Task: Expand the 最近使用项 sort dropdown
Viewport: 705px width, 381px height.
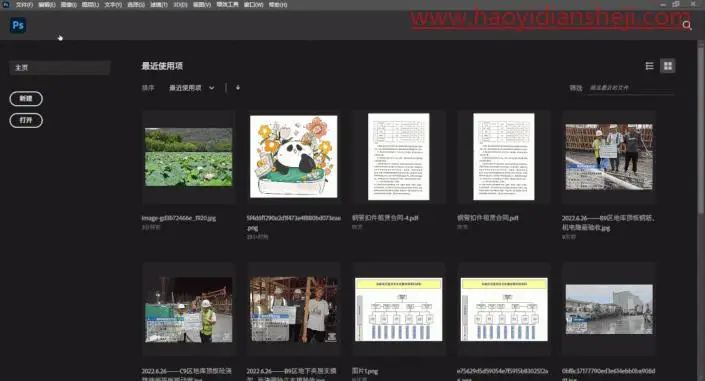Action: pos(192,88)
